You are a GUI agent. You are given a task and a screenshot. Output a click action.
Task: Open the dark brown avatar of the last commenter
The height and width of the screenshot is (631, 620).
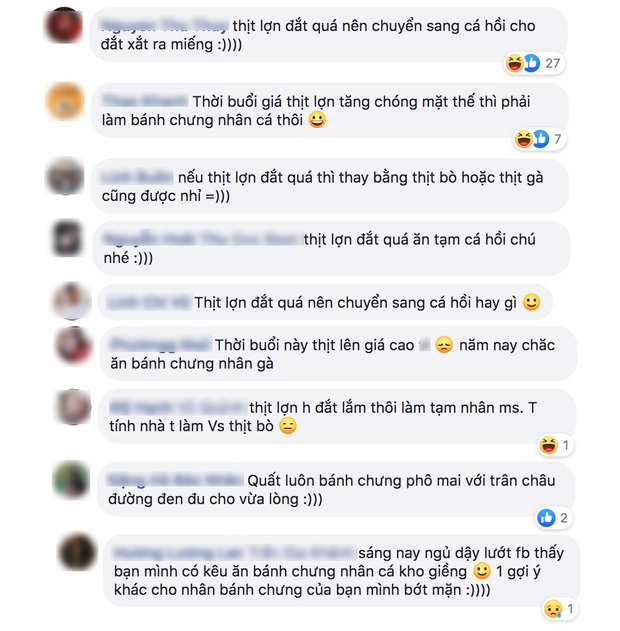click(x=77, y=552)
